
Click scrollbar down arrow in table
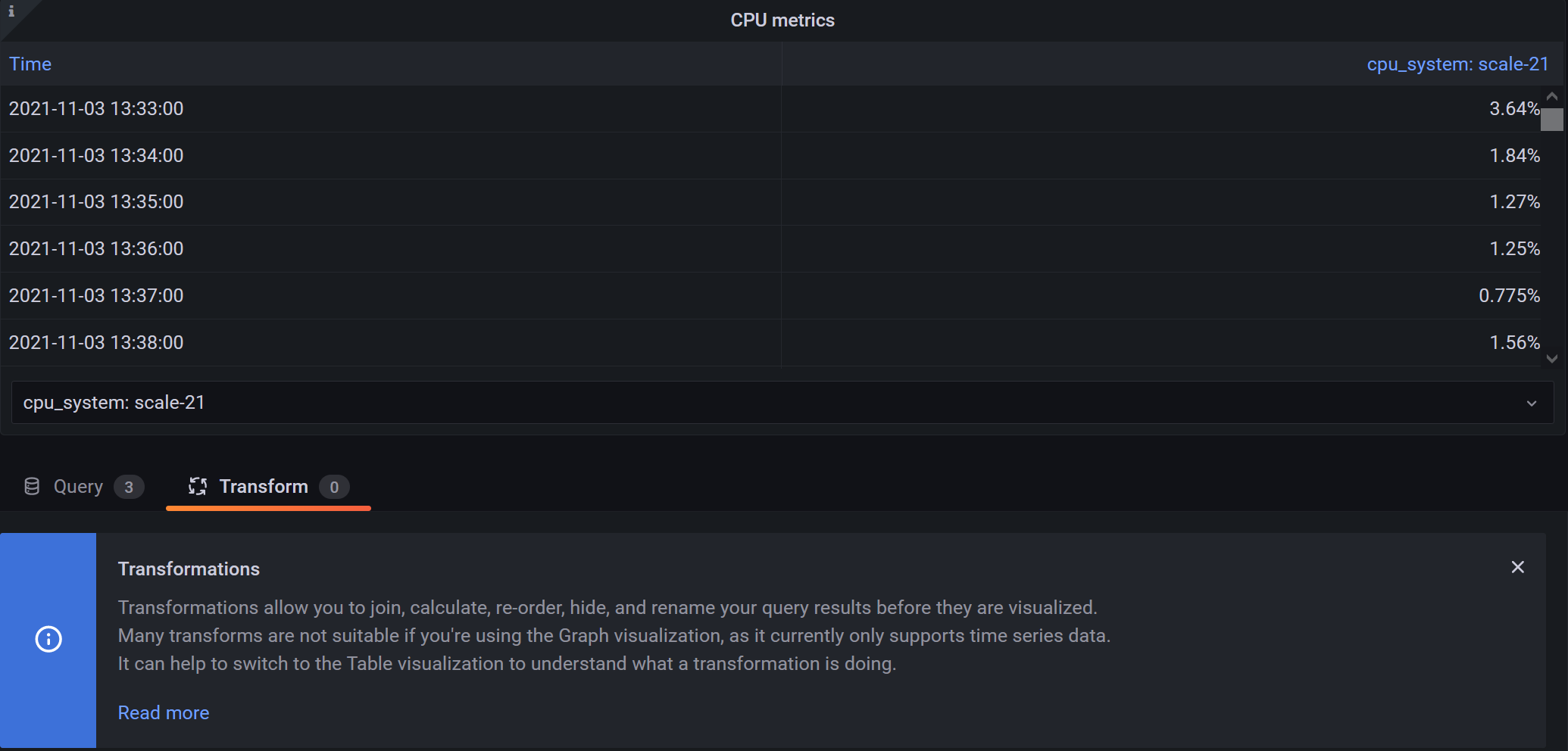coord(1552,359)
